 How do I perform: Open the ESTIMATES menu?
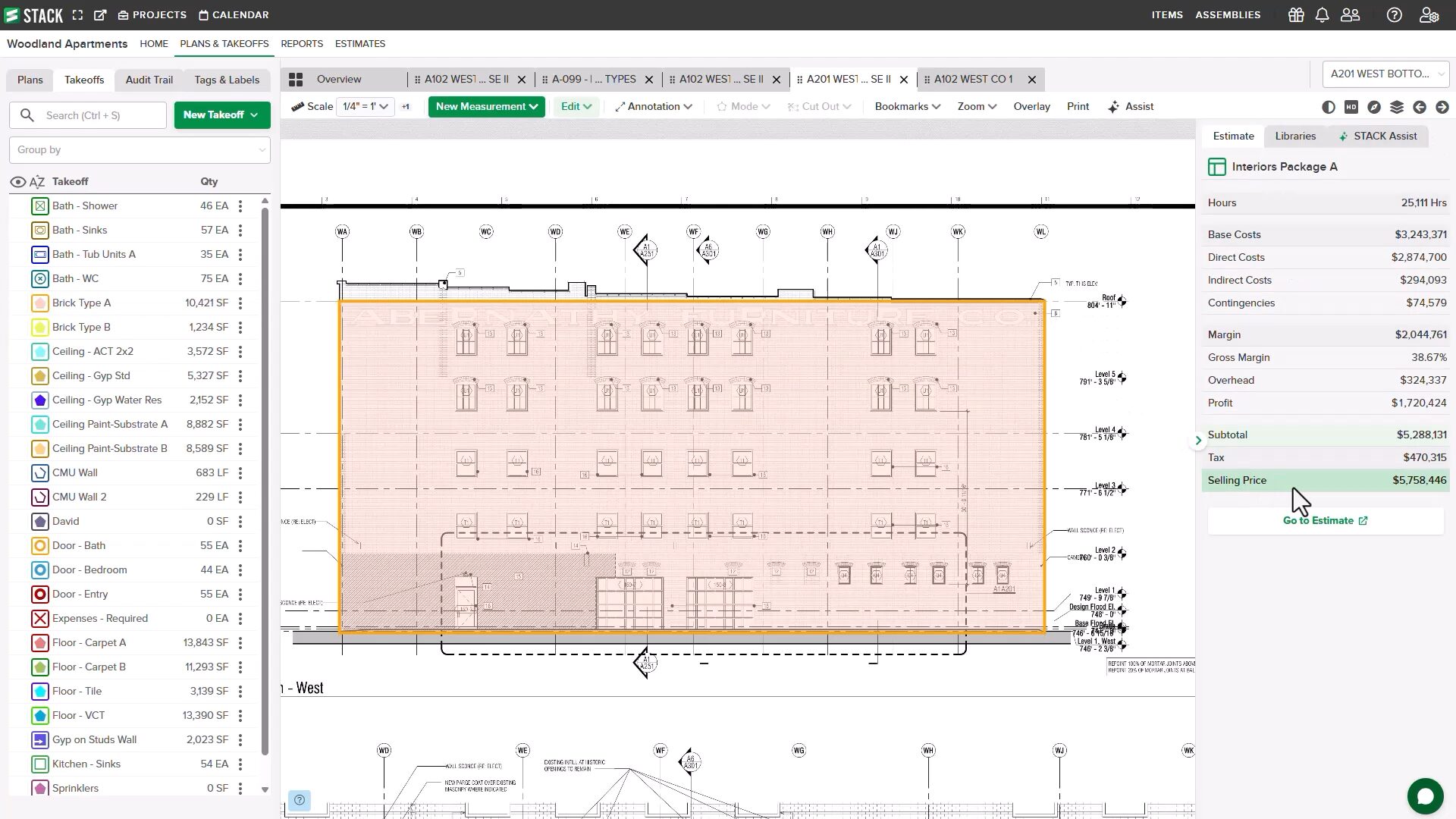click(x=360, y=44)
